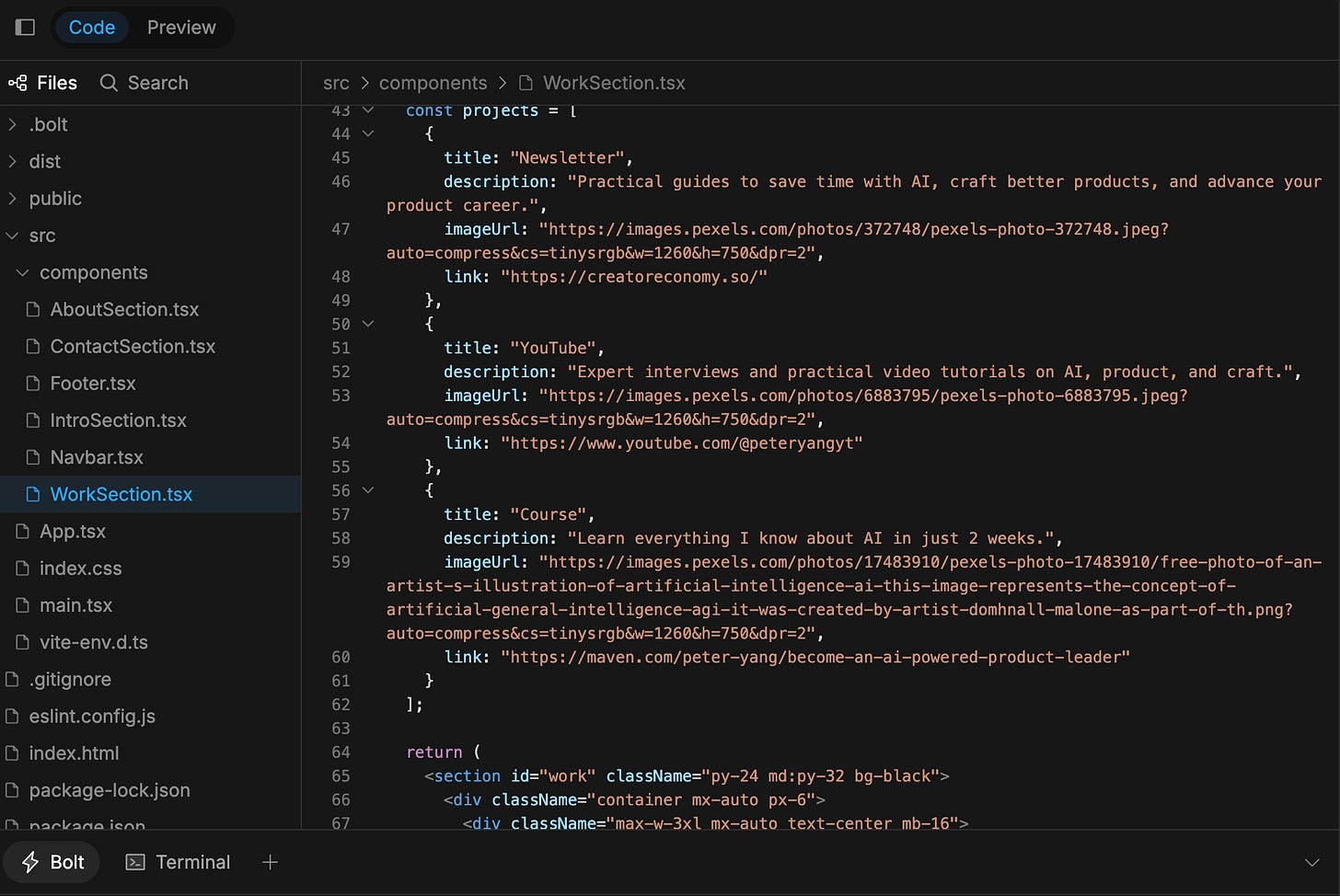Click file icon beside App.tsx
Image resolution: width=1340 pixels, height=896 pixels.
(22, 532)
